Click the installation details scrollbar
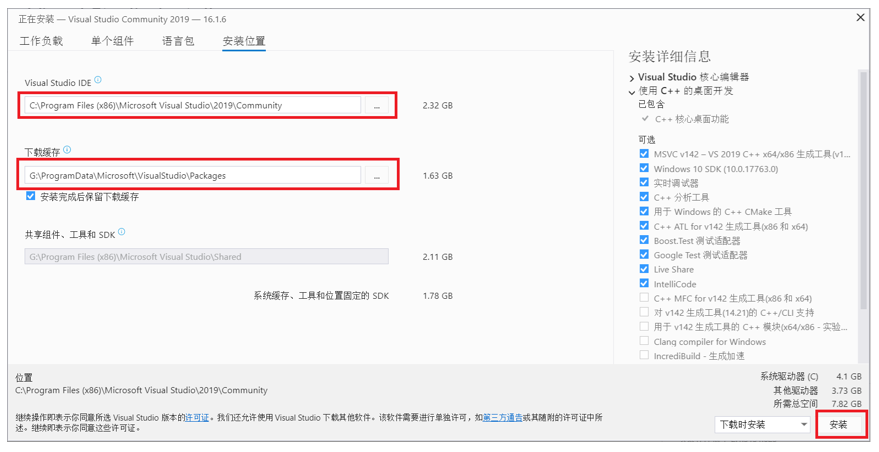The image size is (879, 452). [863, 191]
